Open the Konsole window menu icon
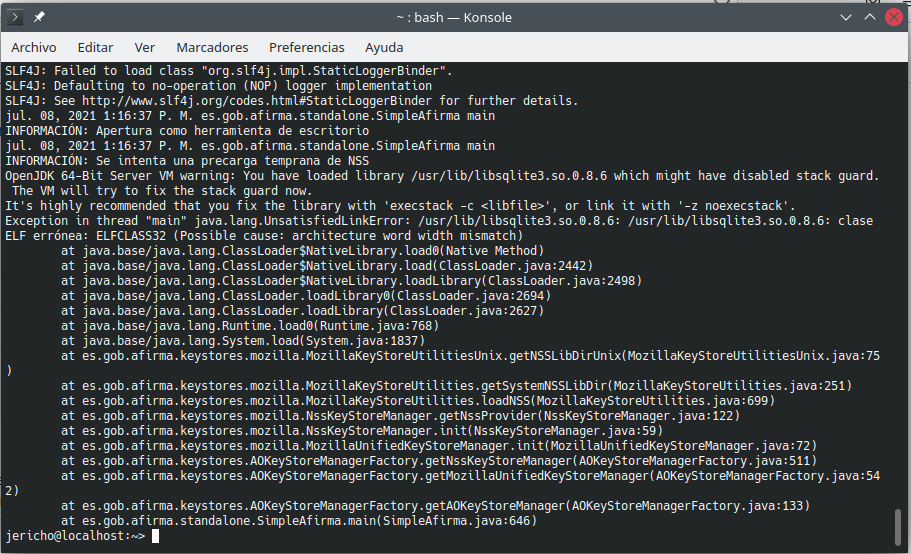Viewport: 911px width, 554px height. pyautogui.click(x=14, y=17)
